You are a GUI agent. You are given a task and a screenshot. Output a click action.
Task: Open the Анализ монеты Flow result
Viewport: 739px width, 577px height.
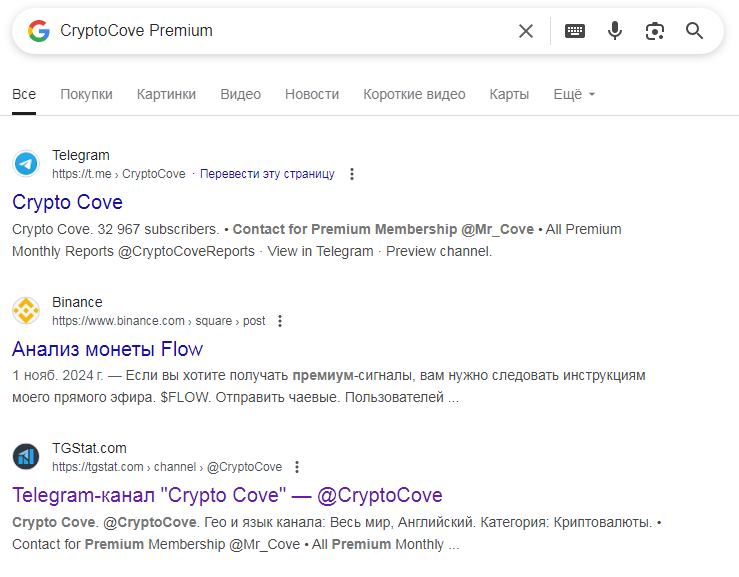[107, 349]
